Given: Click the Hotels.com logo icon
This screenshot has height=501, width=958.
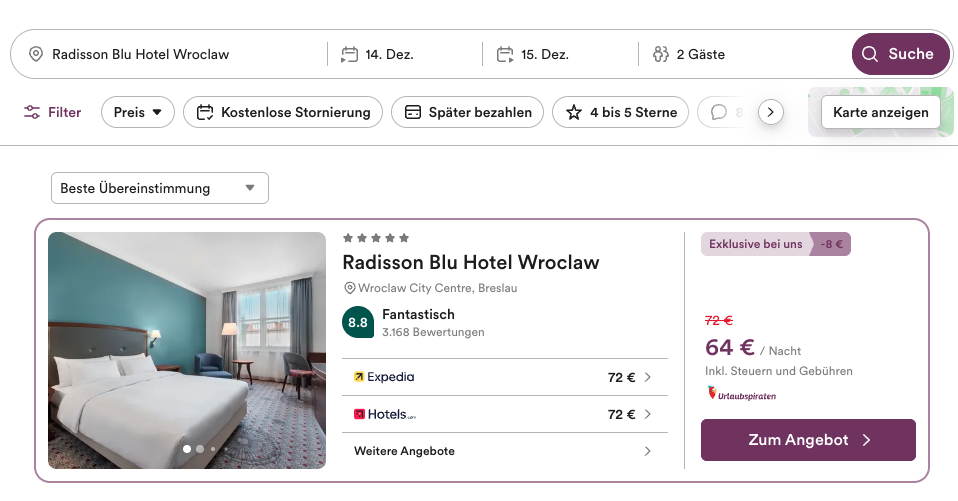Looking at the screenshot, I should tap(359, 414).
